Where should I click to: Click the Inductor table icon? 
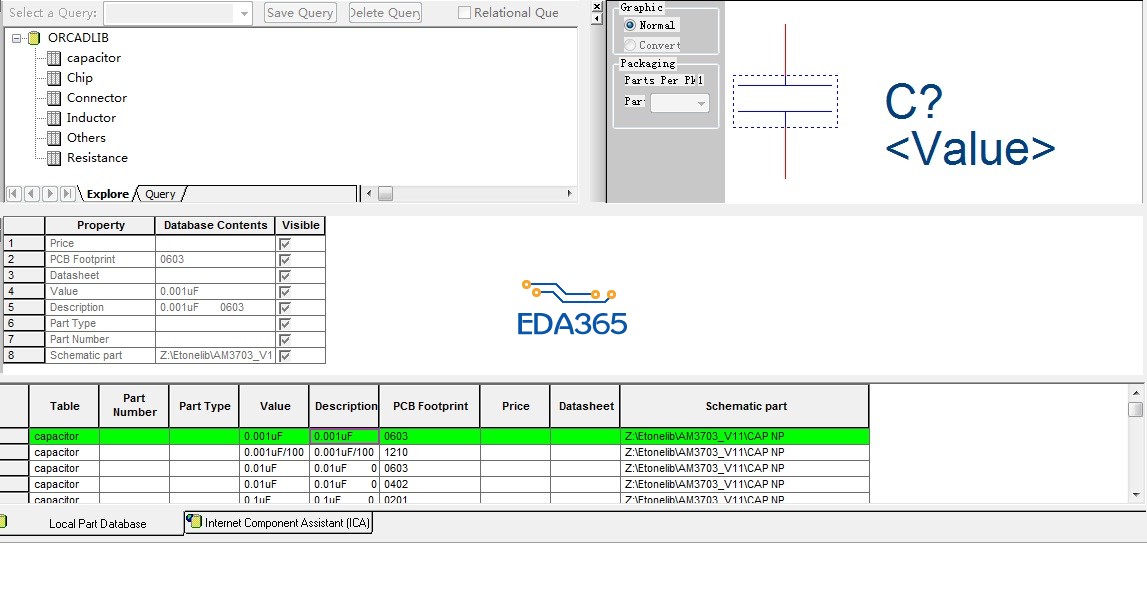[53, 118]
